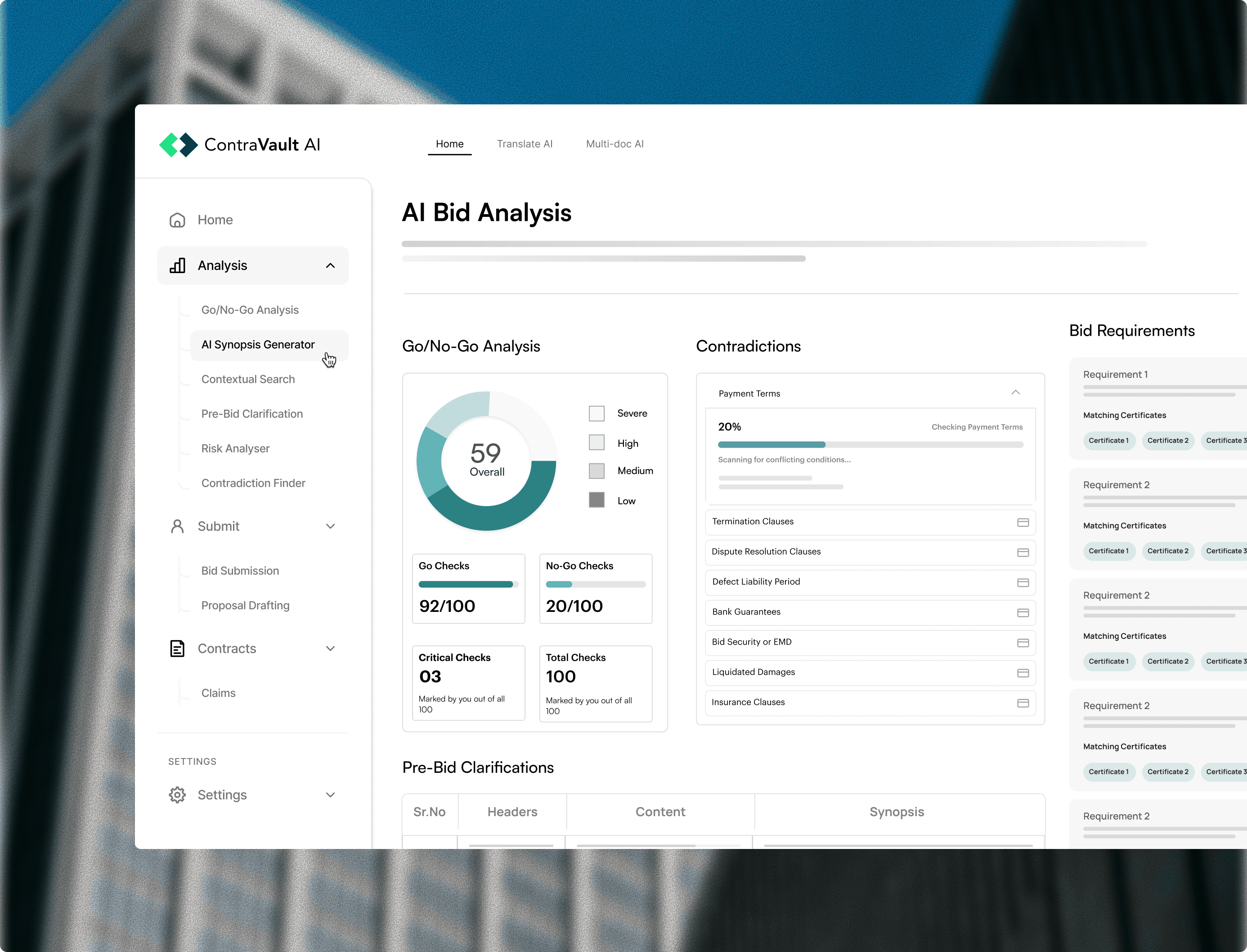Switch to the Translate AI tab
The image size is (1247, 952).
[x=525, y=144]
